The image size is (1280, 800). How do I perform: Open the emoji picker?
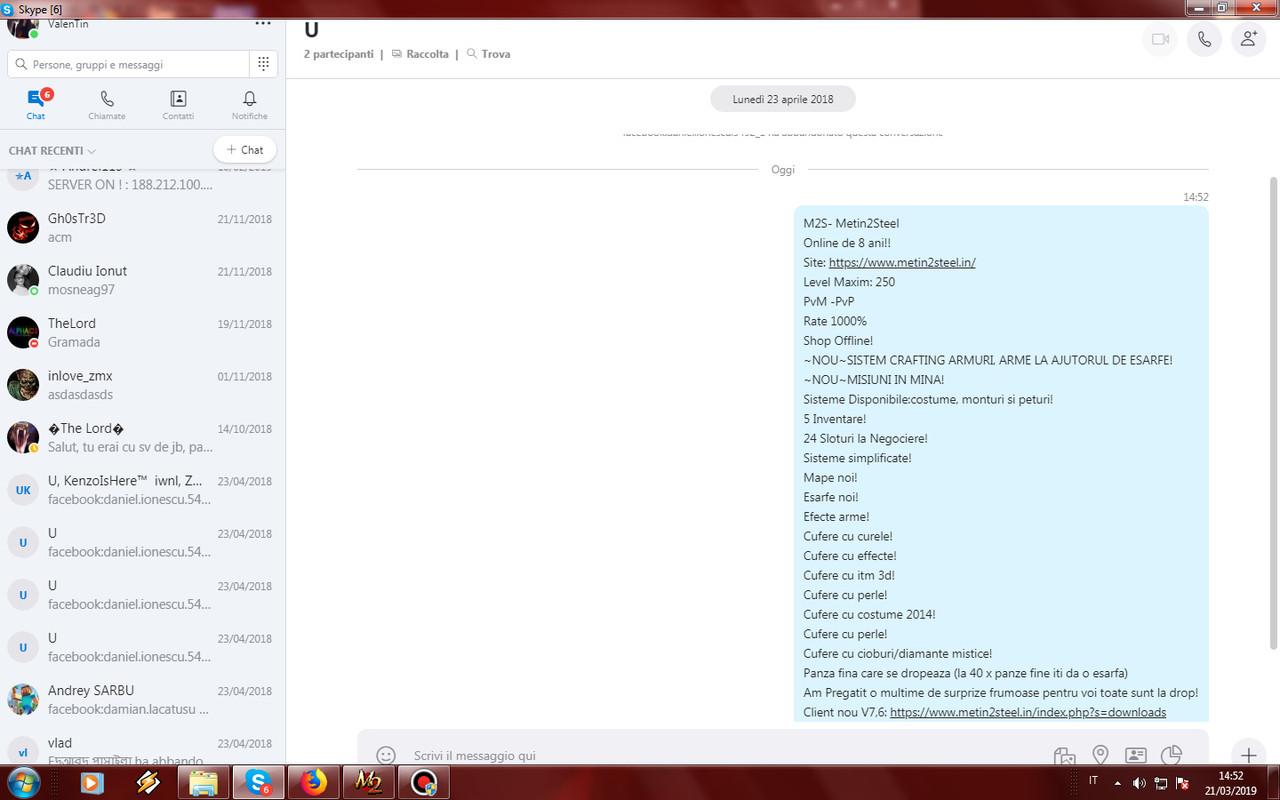[x=386, y=756]
